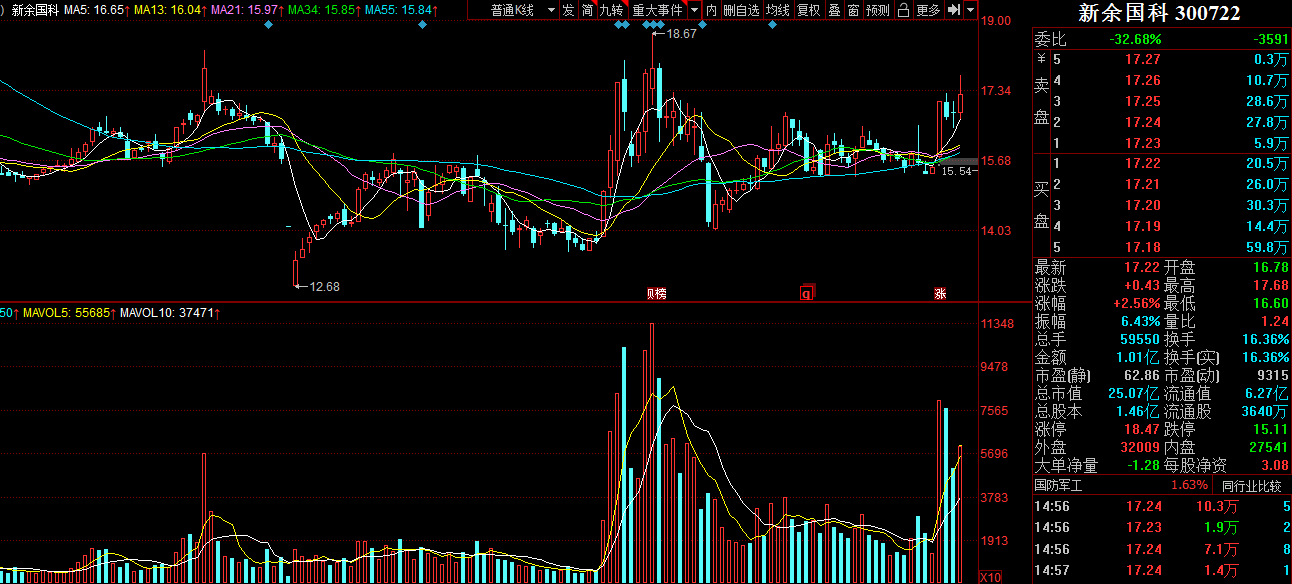Image resolution: width=1292 pixels, height=584 pixels.
Task: Click the '叠' overlay toolbar icon
Action: click(x=834, y=10)
